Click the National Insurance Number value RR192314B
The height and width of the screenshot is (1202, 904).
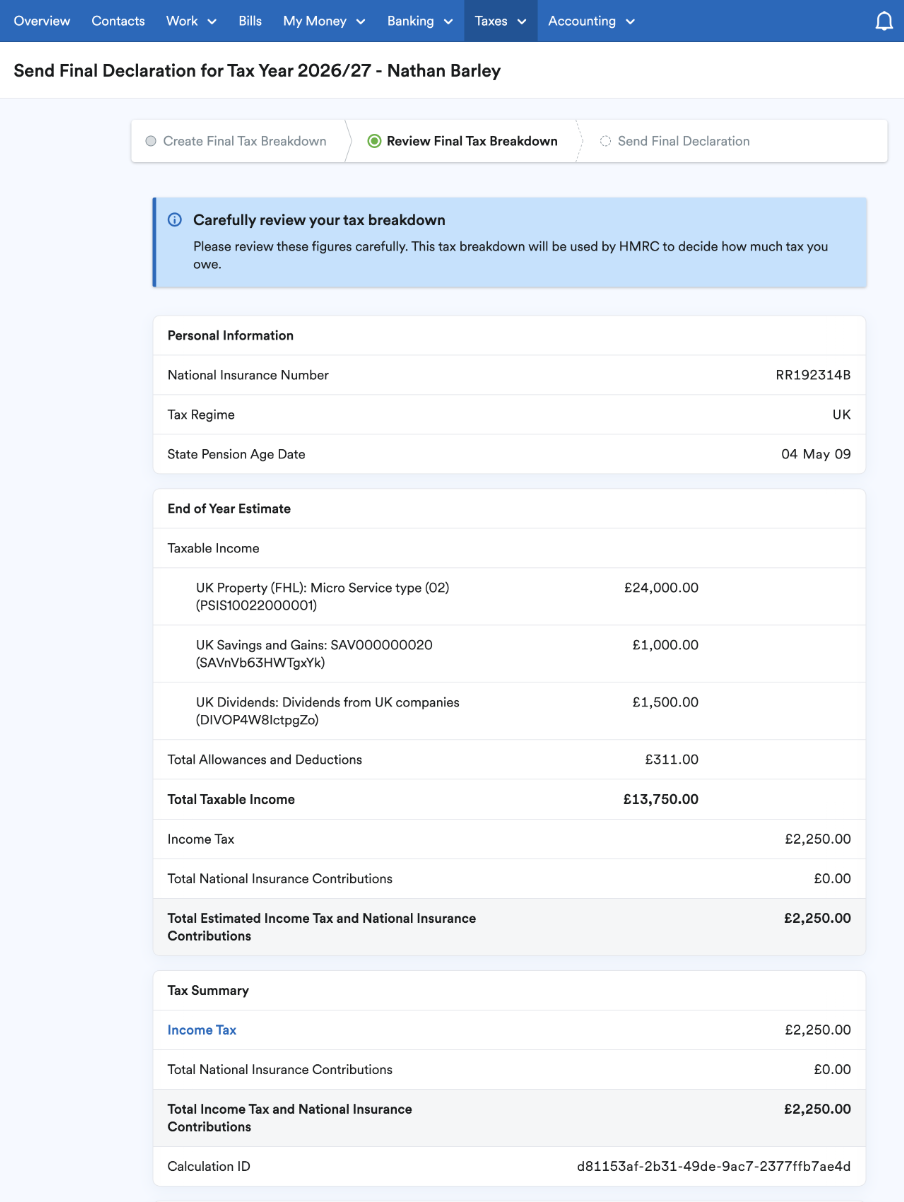tap(813, 375)
